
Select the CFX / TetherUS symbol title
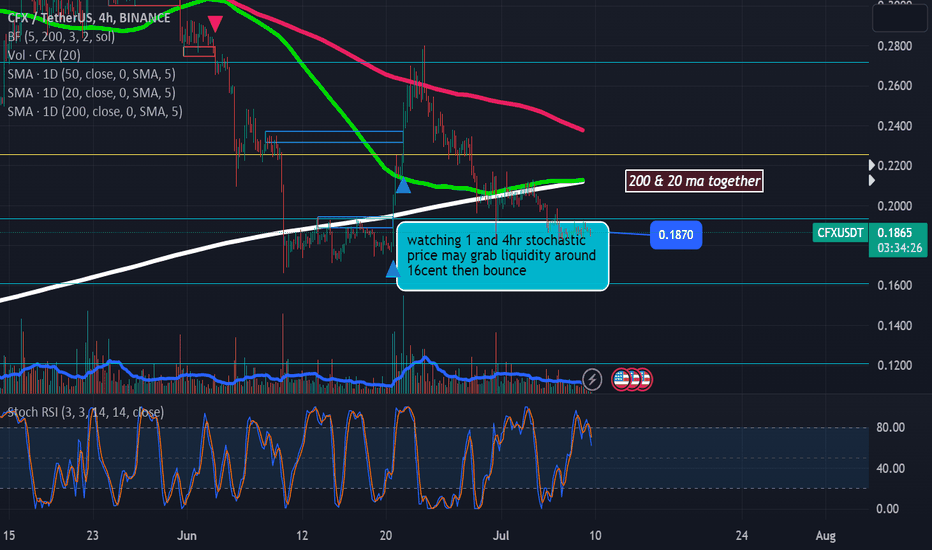click(x=89, y=18)
